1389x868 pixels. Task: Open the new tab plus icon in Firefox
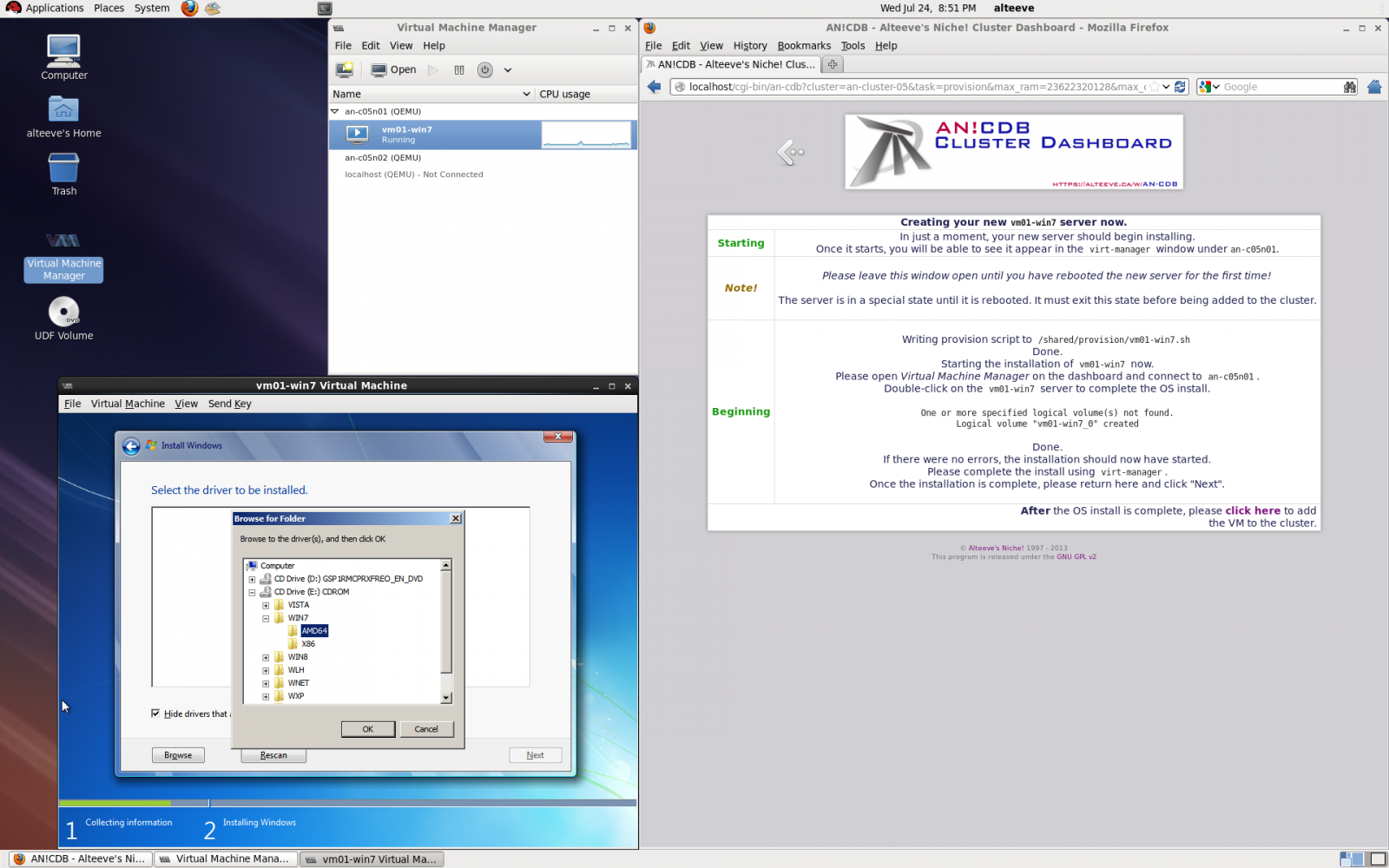833,64
